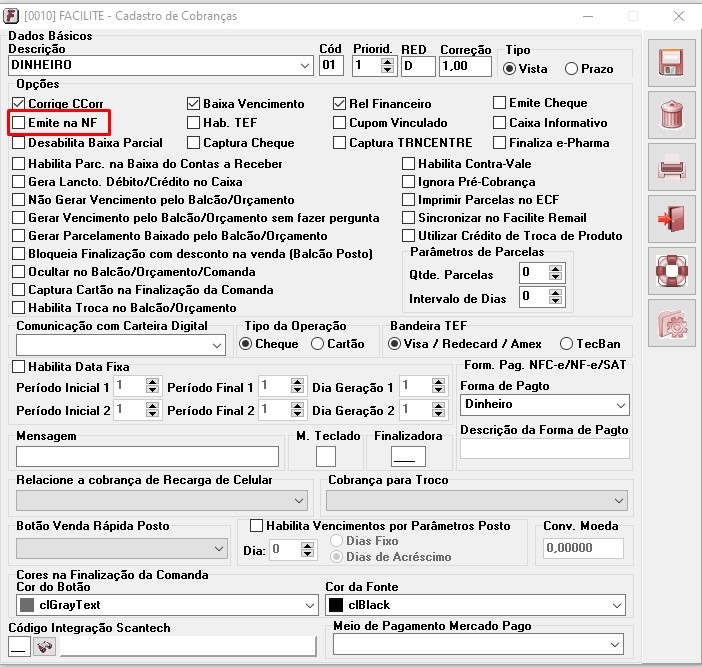Viewport: 702px width, 667px height.
Task: Click the FACILITE app icon in title bar
Action: pos(11,16)
